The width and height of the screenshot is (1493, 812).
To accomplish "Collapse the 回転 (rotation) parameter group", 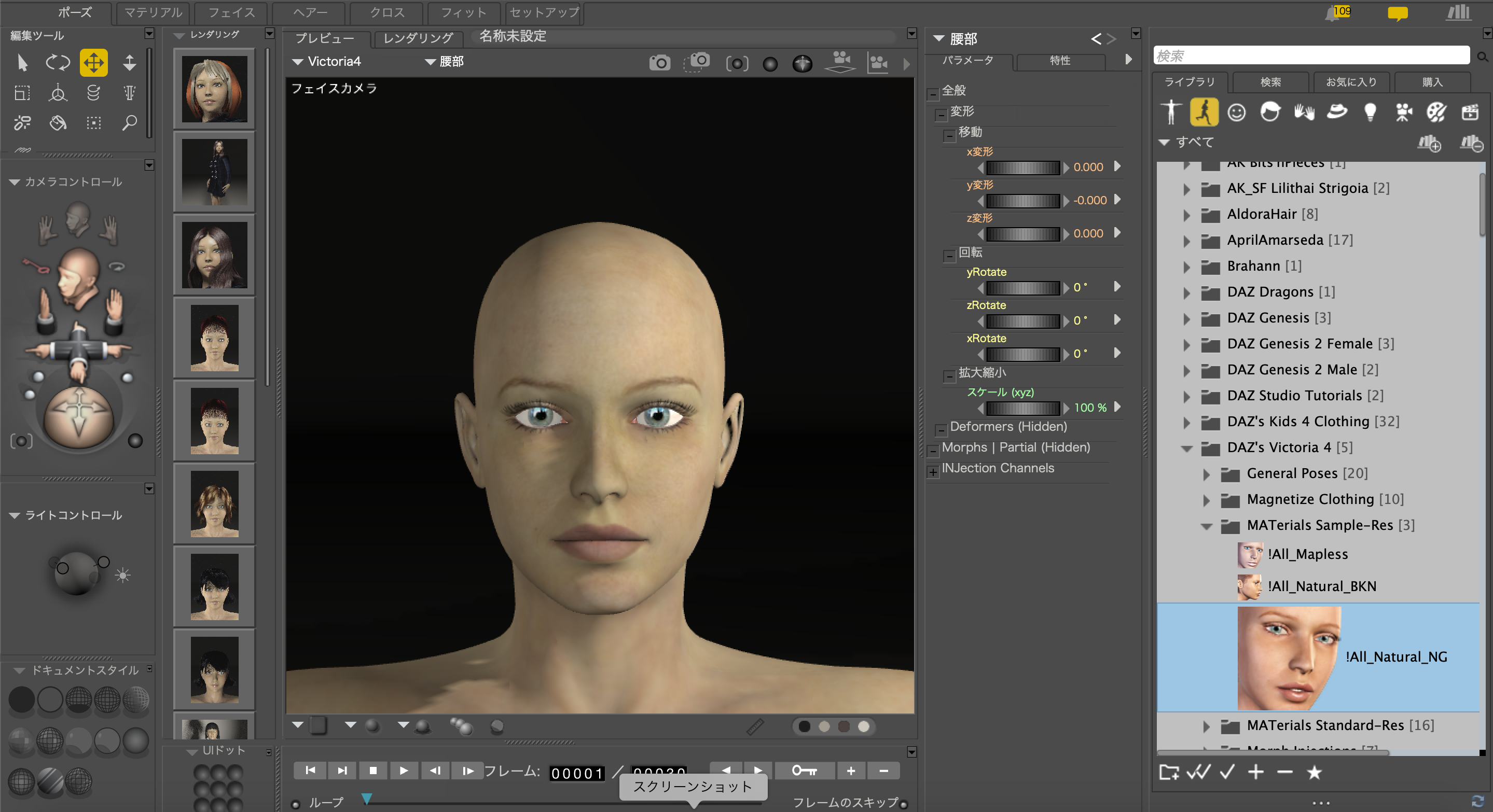I will coord(949,256).
